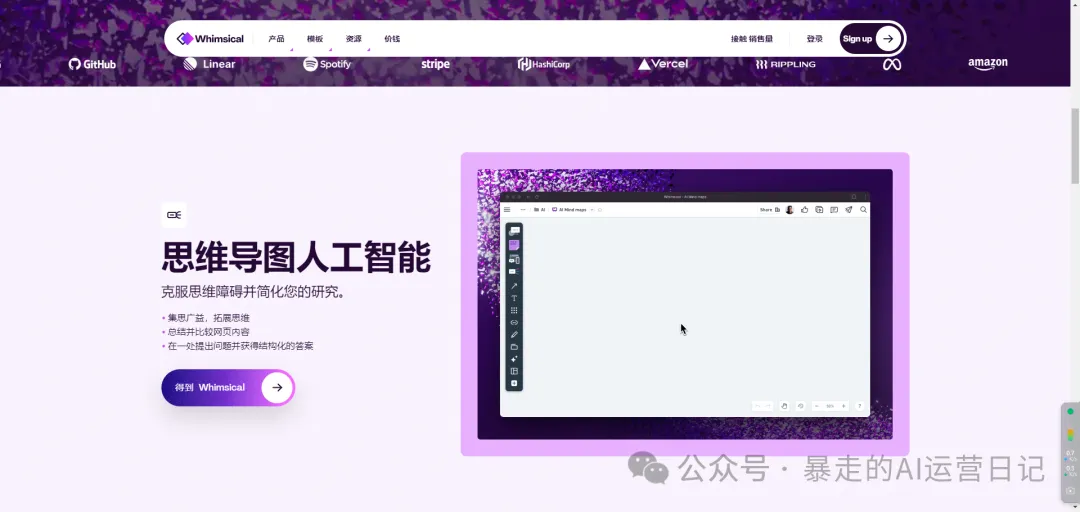Click the mind map icon above the heading
This screenshot has height=512, width=1080.
(x=174, y=215)
